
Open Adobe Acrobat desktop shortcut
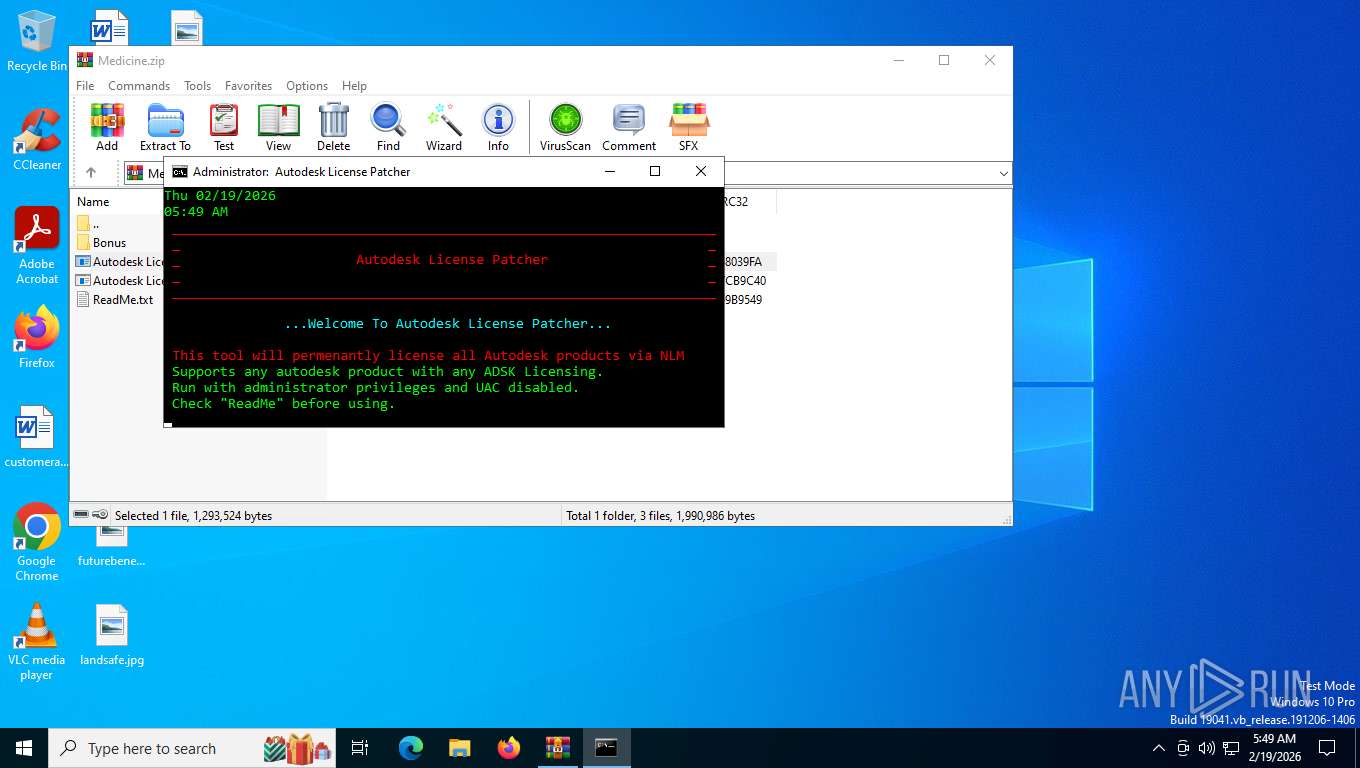tap(37, 246)
